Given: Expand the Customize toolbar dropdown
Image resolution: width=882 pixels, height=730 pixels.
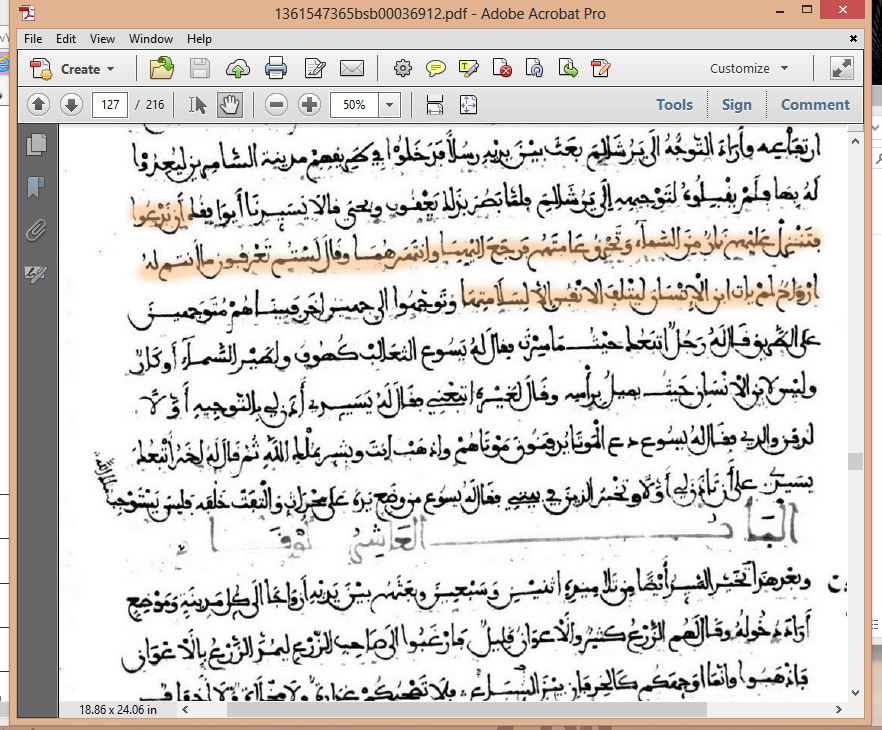Looking at the screenshot, I should point(749,69).
